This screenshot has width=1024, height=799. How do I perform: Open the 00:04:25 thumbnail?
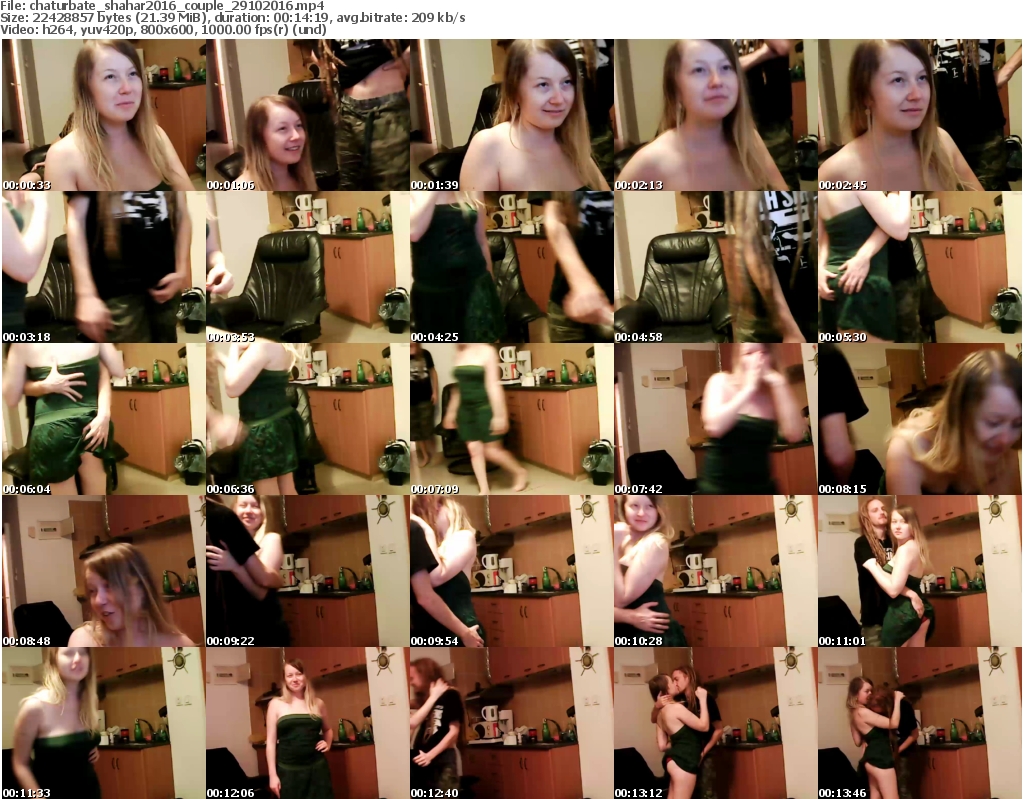pos(511,267)
